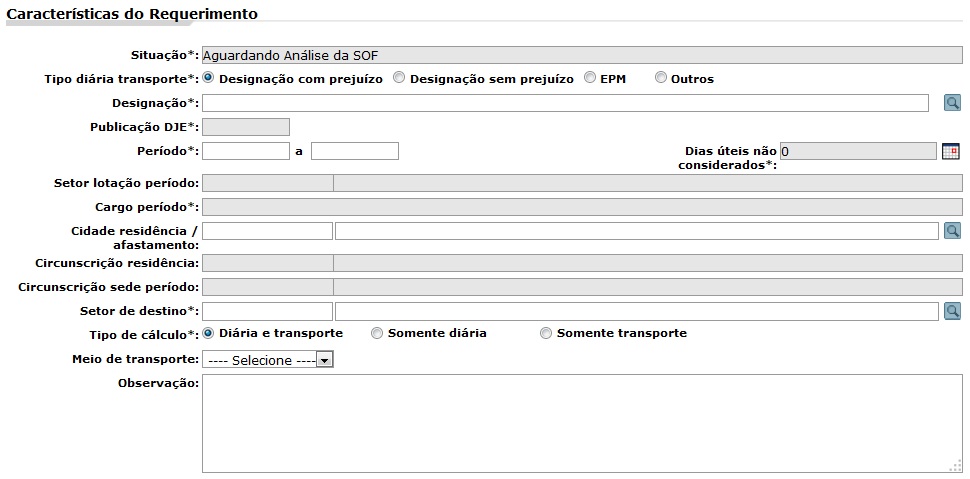Viewport: 970px width, 479px height.
Task: Click the Cidade residência code field
Action: point(267,231)
